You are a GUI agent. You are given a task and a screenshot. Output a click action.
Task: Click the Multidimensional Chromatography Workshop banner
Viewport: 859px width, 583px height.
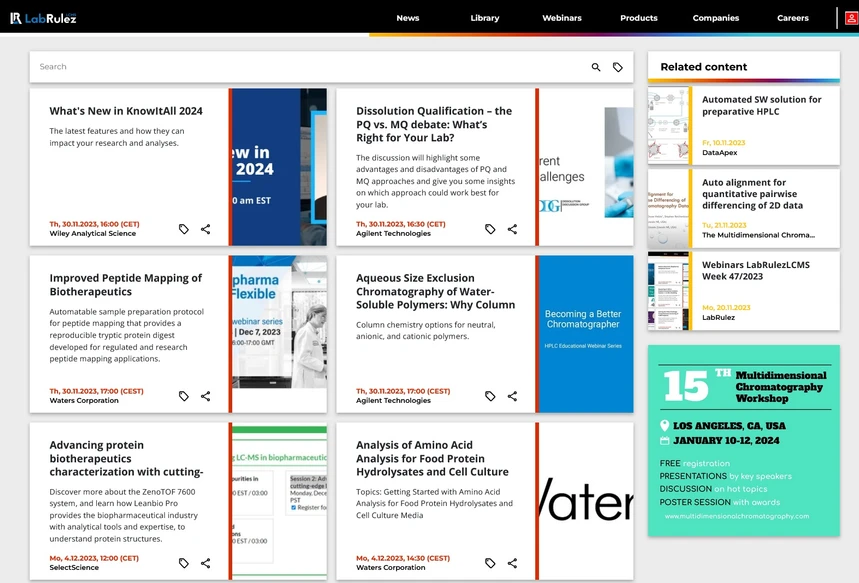coord(744,440)
